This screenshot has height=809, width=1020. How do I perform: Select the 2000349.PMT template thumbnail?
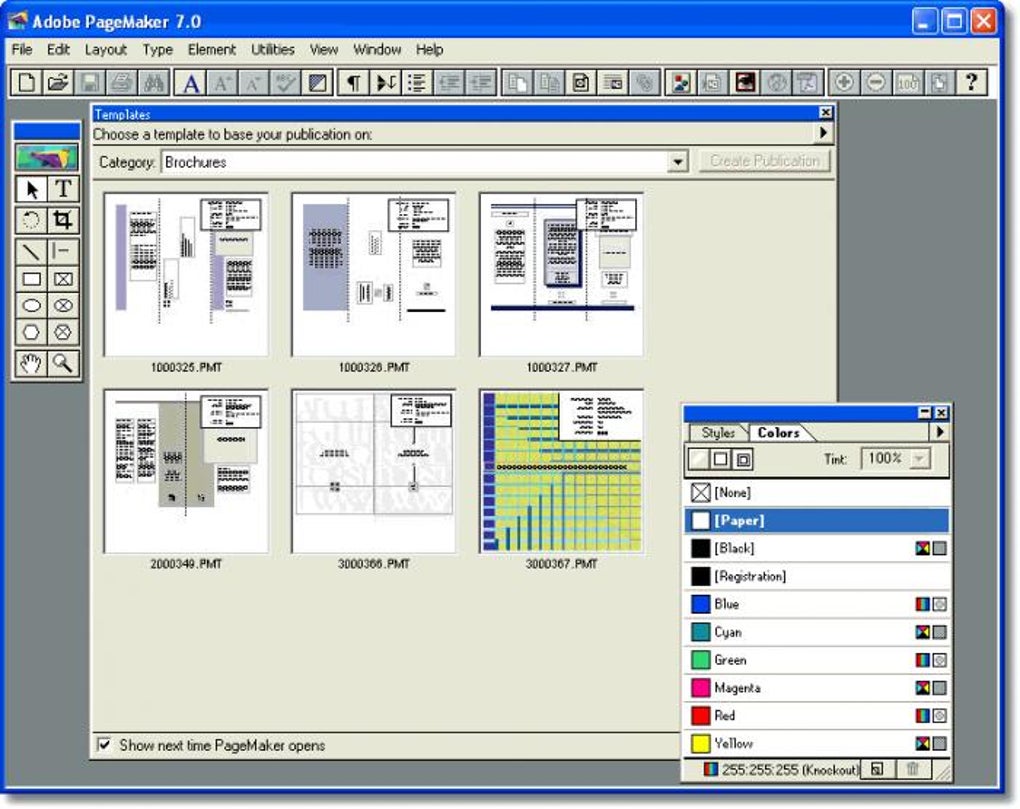tap(186, 471)
